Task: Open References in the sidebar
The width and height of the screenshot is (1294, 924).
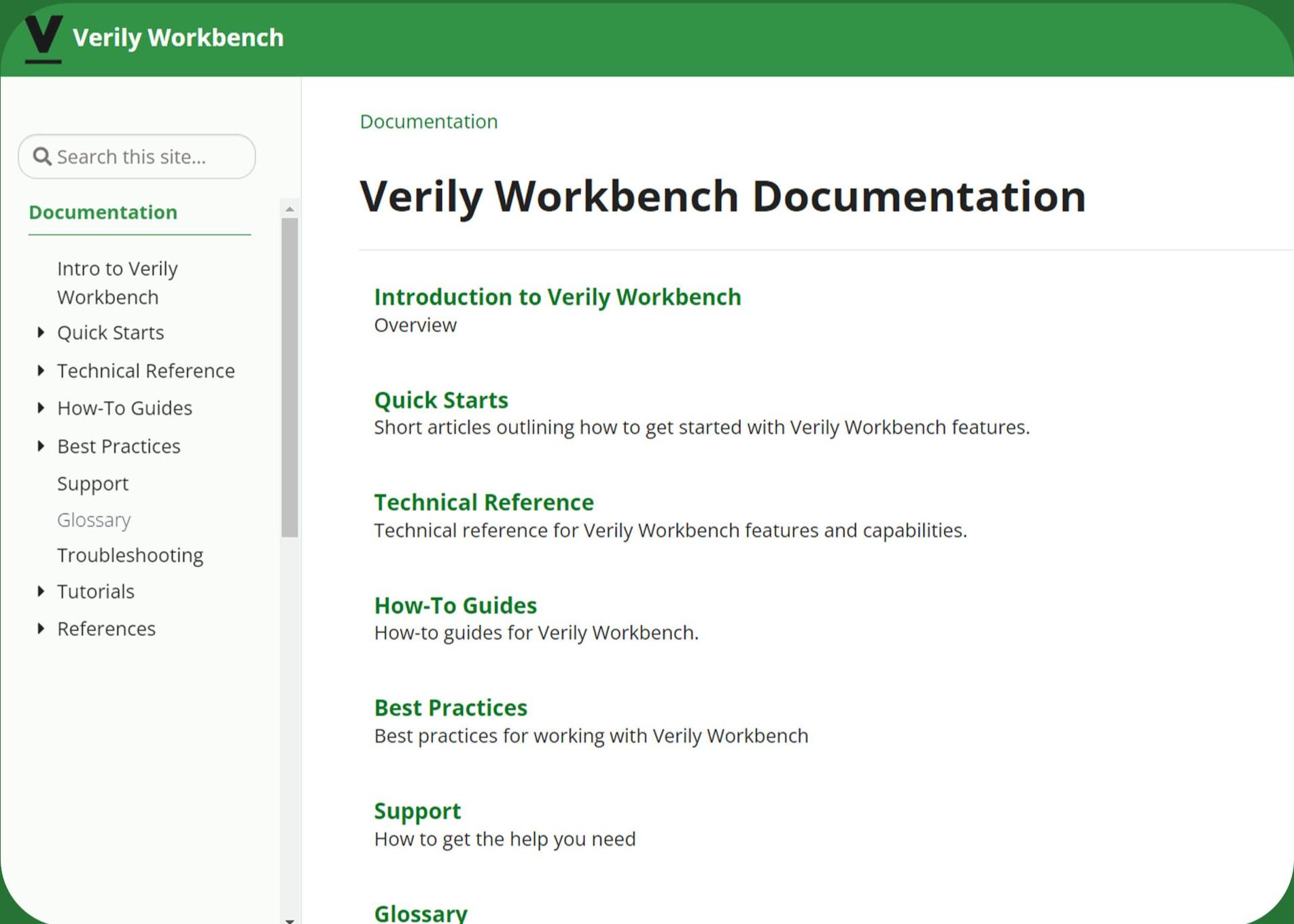Action: click(106, 629)
